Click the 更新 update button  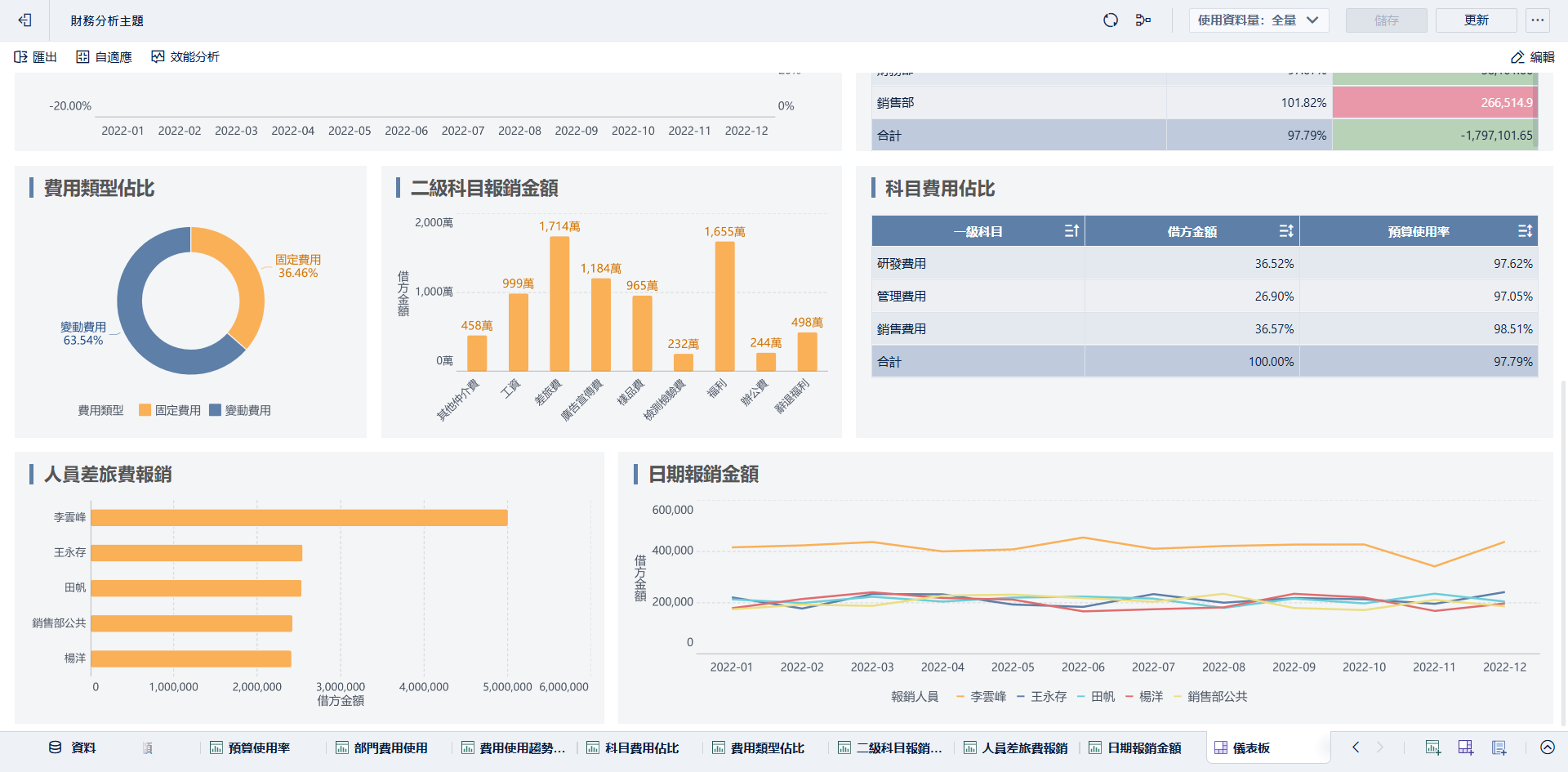(1476, 20)
